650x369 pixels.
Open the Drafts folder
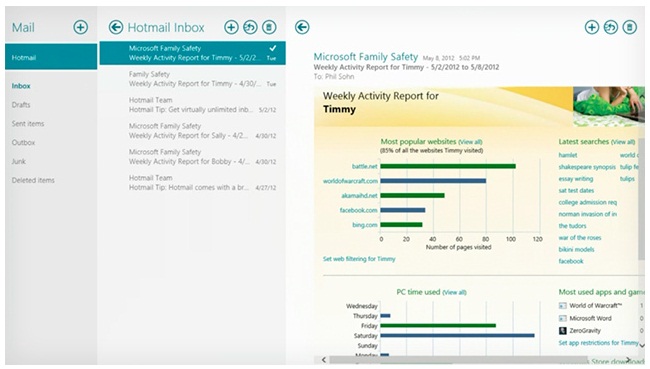[x=21, y=104]
